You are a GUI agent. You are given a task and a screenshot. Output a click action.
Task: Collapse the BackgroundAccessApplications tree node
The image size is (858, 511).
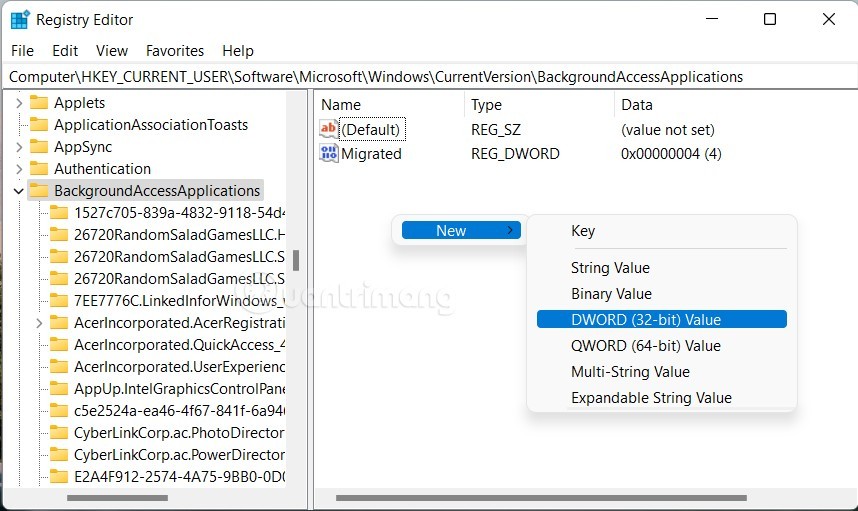(18, 191)
